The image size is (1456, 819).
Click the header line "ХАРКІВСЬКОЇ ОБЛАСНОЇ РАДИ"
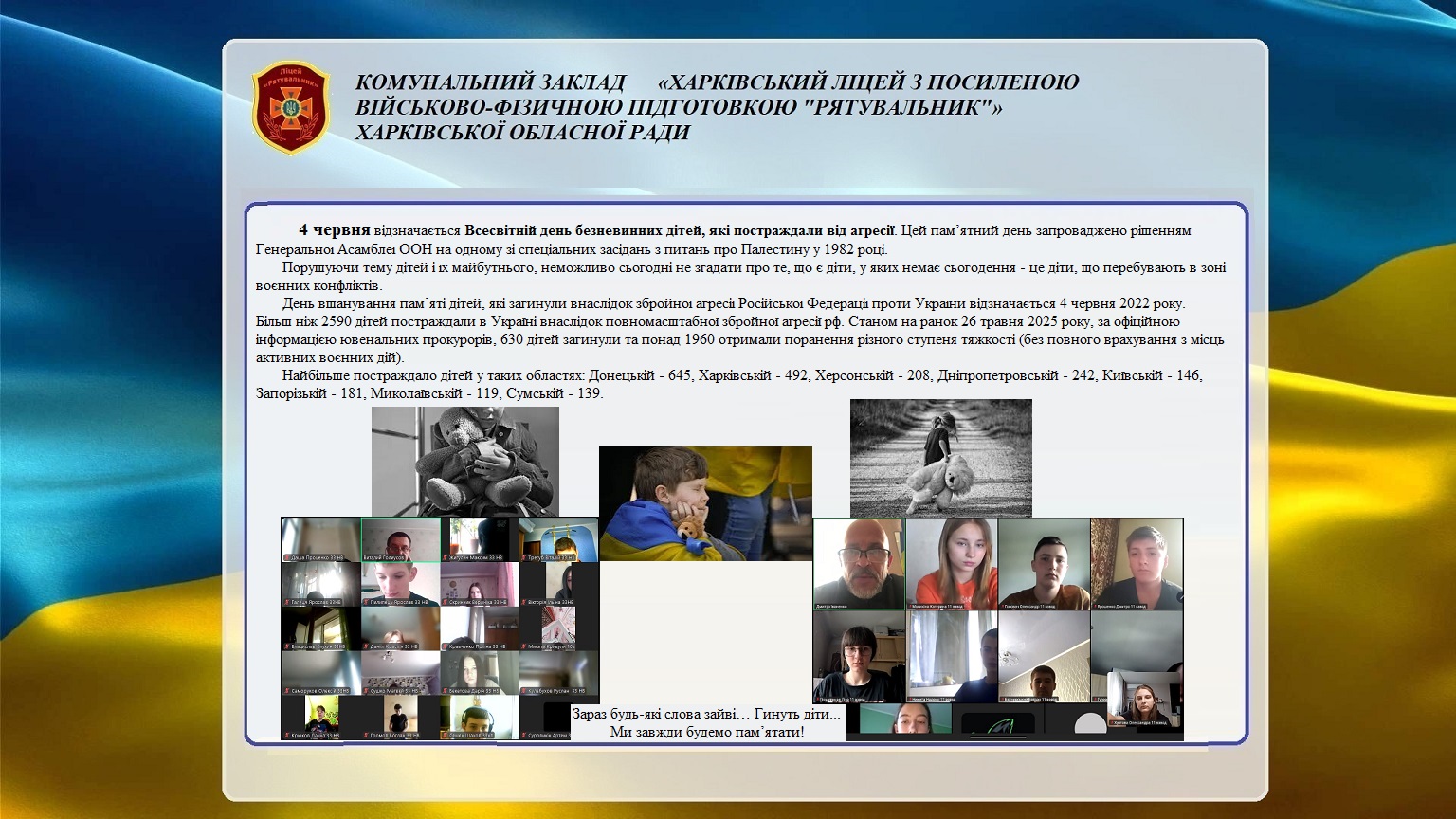(522, 132)
